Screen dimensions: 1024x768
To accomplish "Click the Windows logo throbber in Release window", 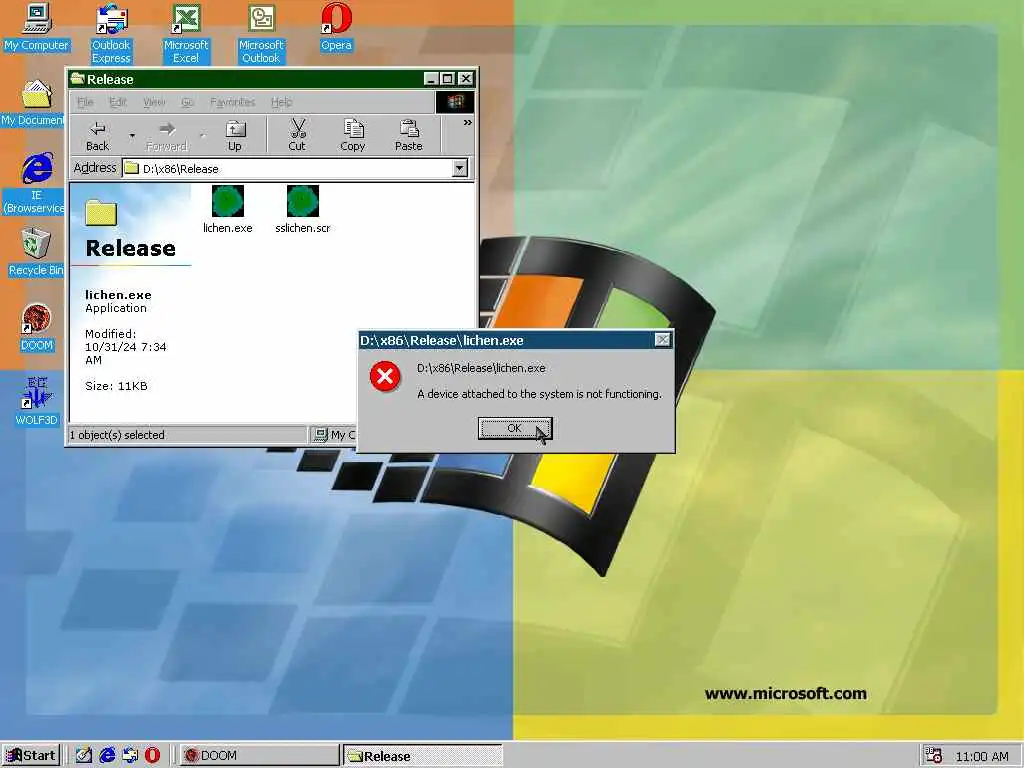I will point(455,102).
